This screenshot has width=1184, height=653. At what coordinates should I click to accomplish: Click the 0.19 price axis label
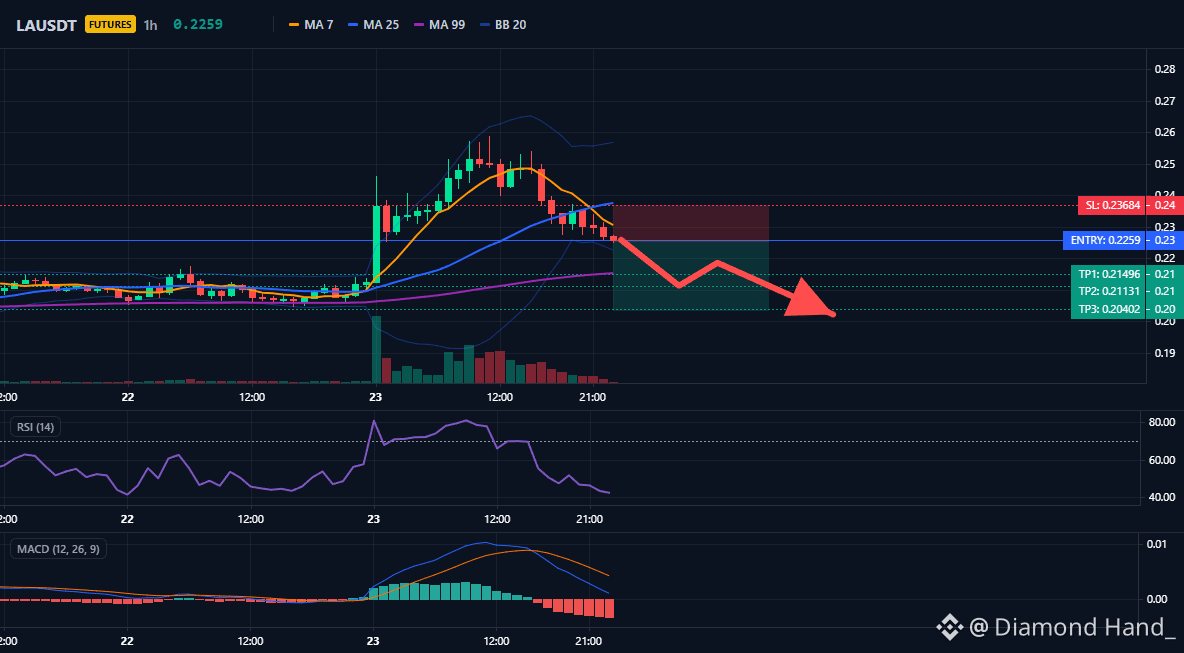pos(1164,353)
